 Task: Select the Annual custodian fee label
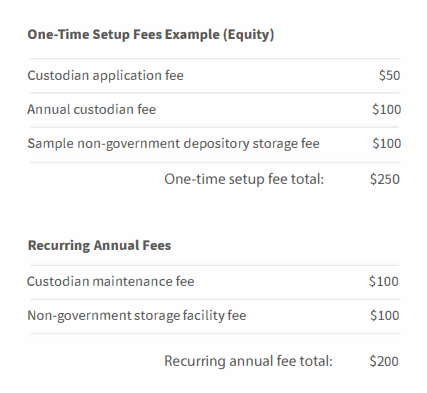click(91, 109)
